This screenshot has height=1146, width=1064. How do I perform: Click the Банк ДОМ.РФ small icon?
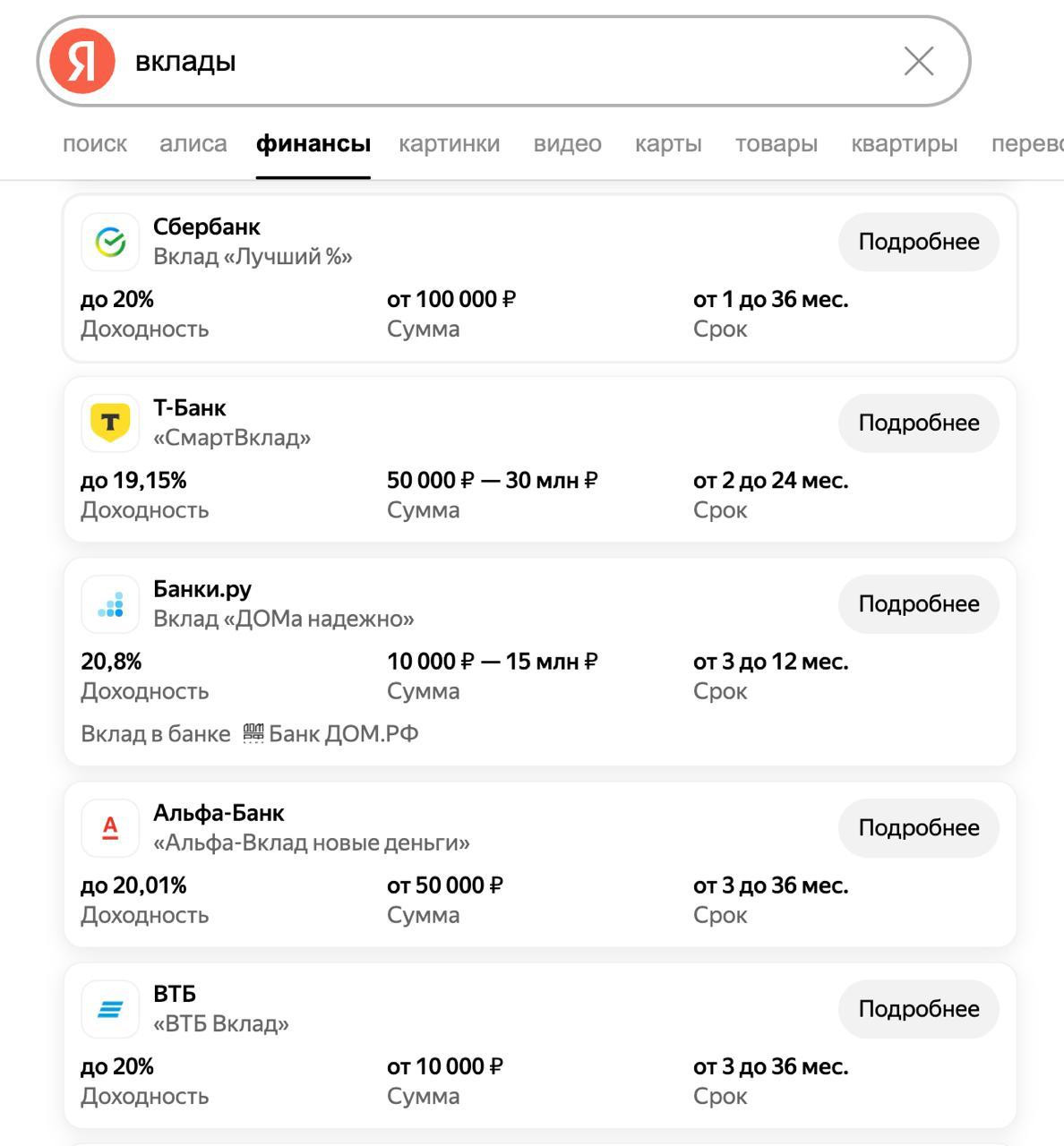pos(253,734)
